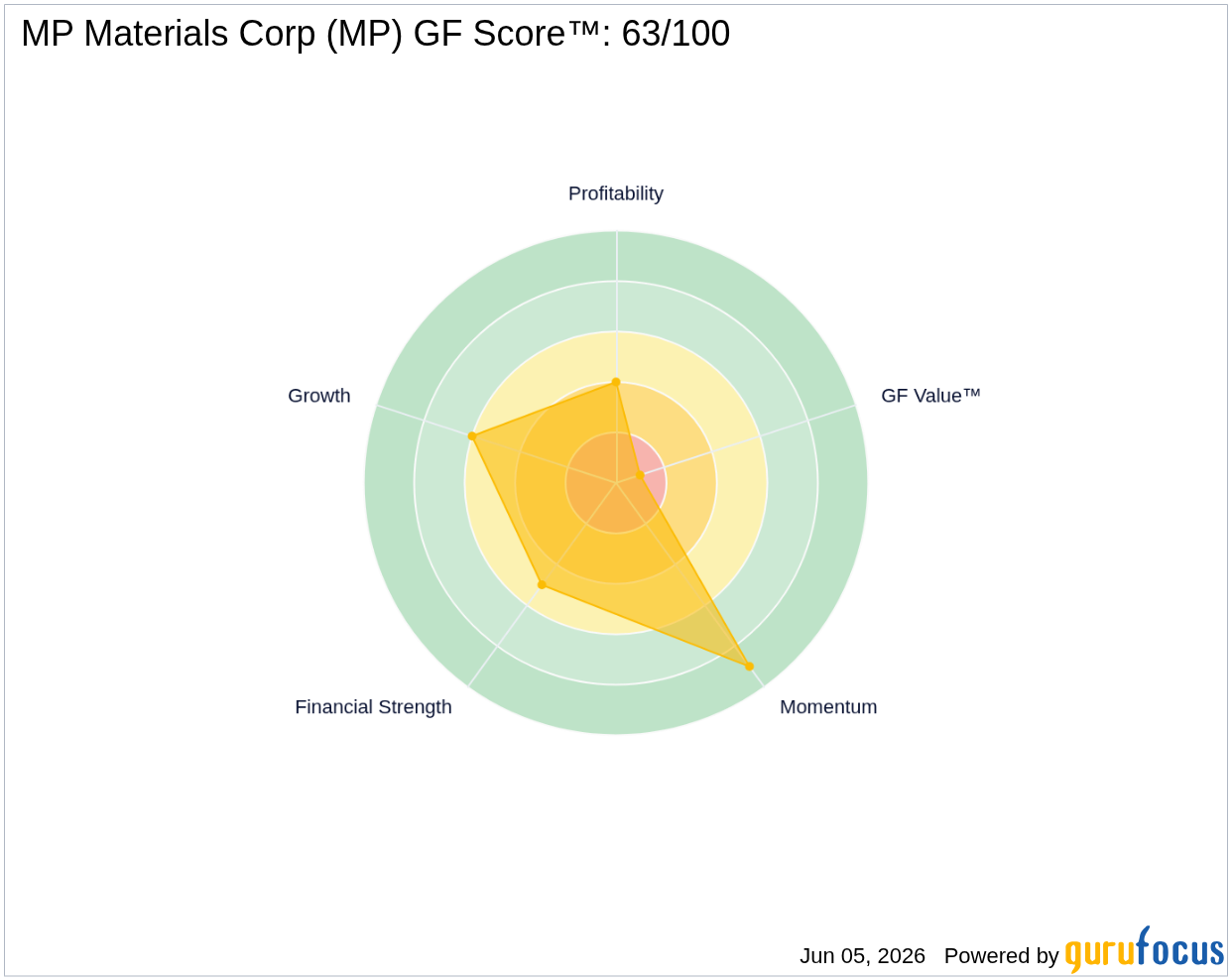The height and width of the screenshot is (980, 1232).
Task: Select the Momentum axis label
Action: coord(828,707)
